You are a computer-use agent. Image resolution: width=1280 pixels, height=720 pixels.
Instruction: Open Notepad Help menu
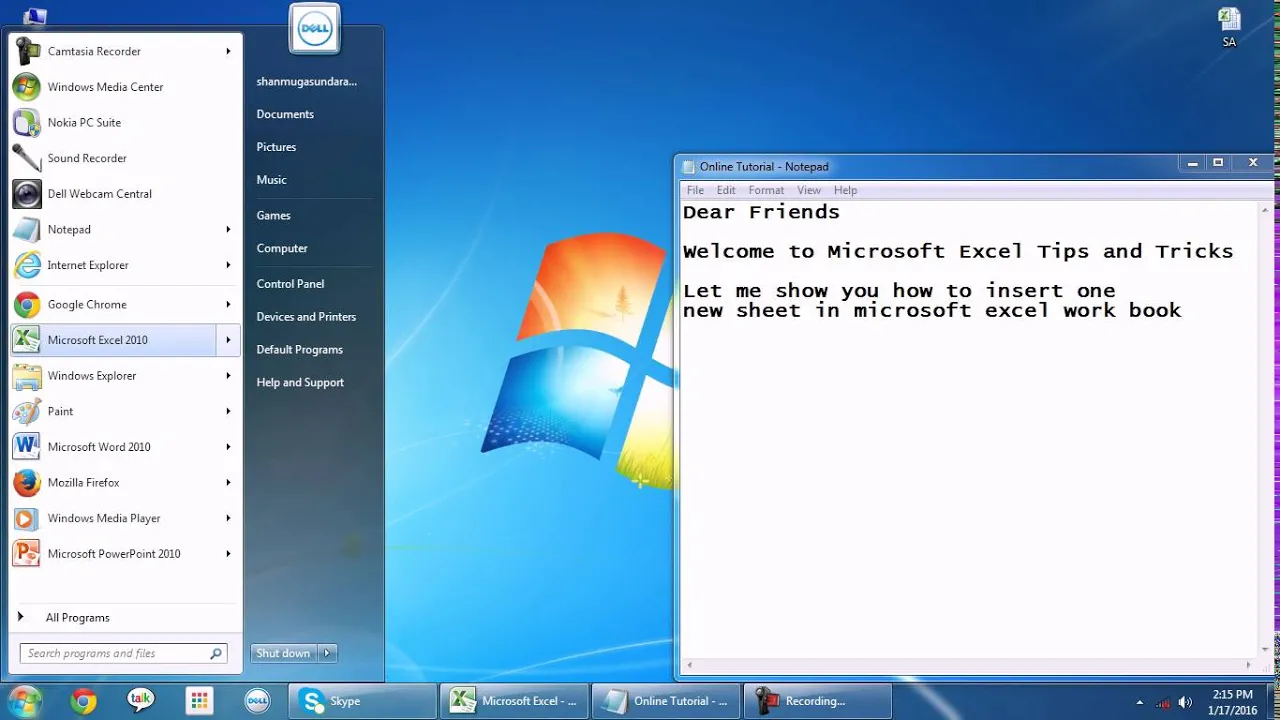coord(845,190)
